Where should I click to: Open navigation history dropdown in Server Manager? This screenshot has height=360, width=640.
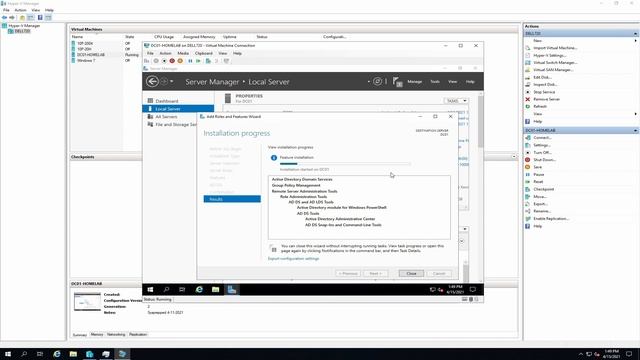pyautogui.click(x=171, y=82)
